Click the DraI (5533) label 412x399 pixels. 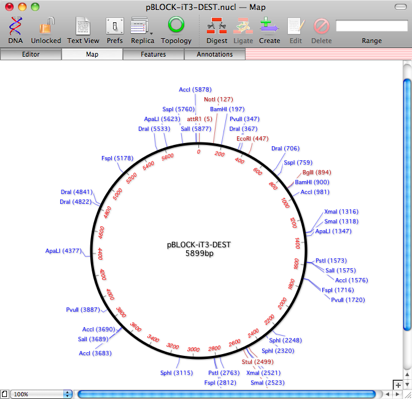click(154, 129)
